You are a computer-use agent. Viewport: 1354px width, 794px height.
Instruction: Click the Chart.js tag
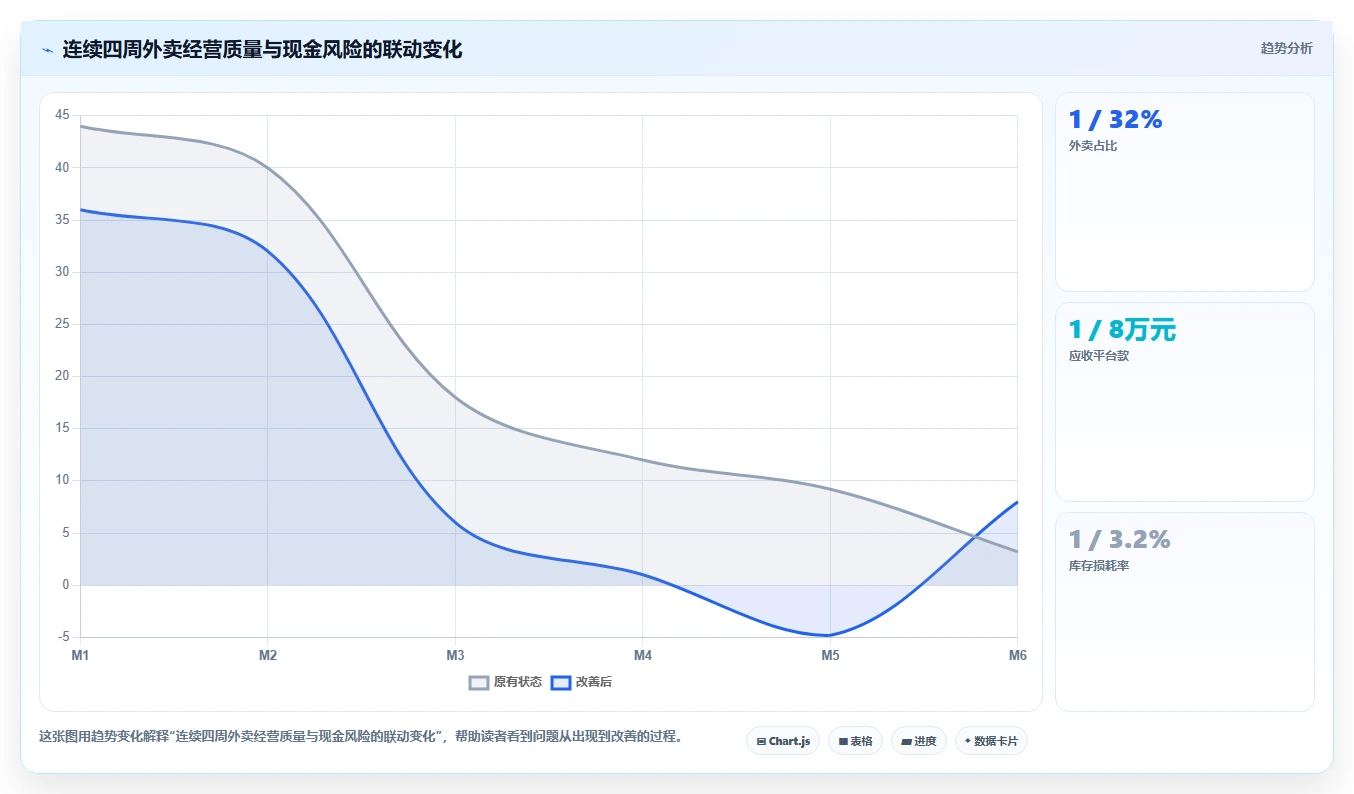pyautogui.click(x=783, y=741)
